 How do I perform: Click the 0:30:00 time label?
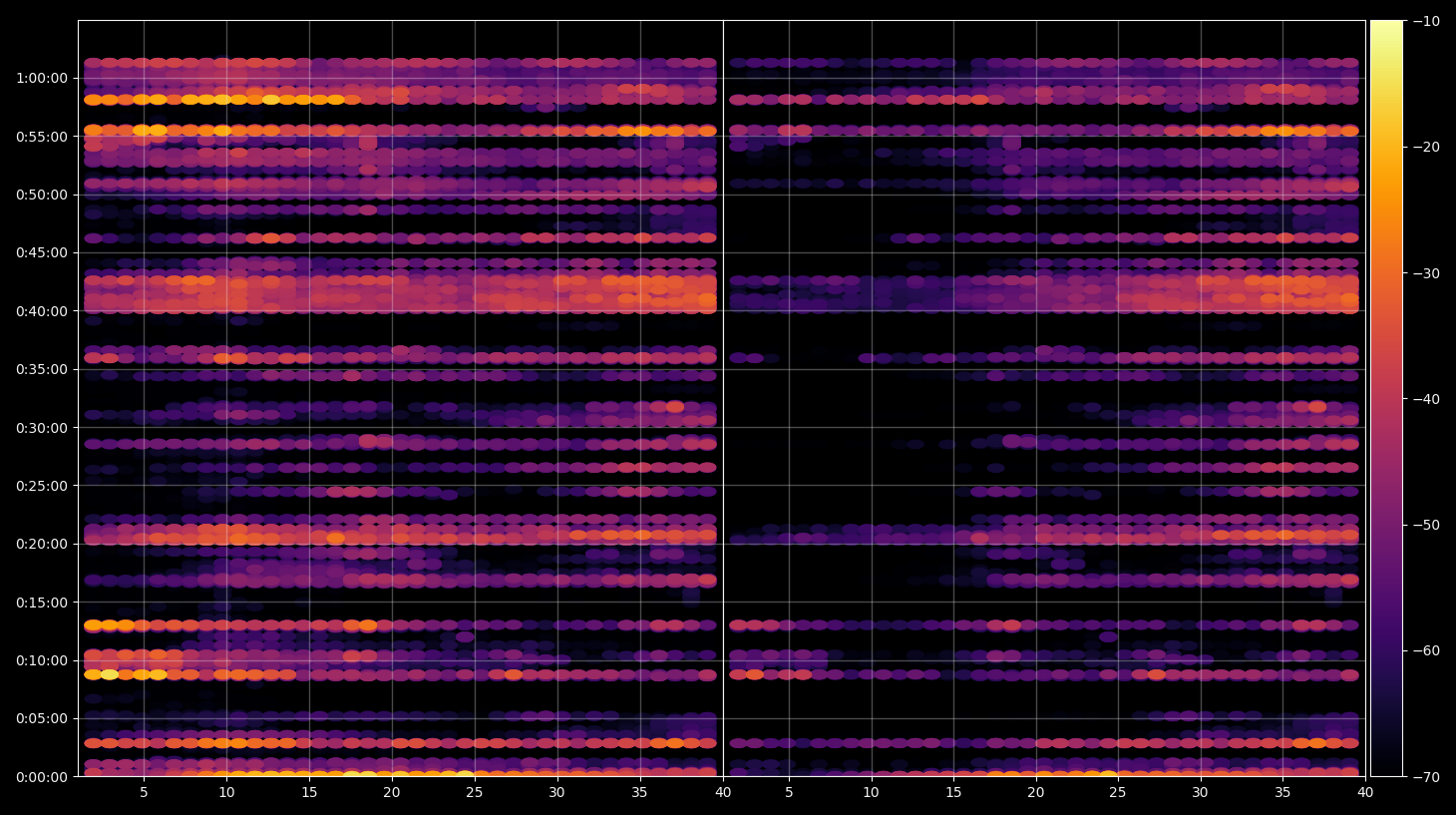(x=42, y=428)
